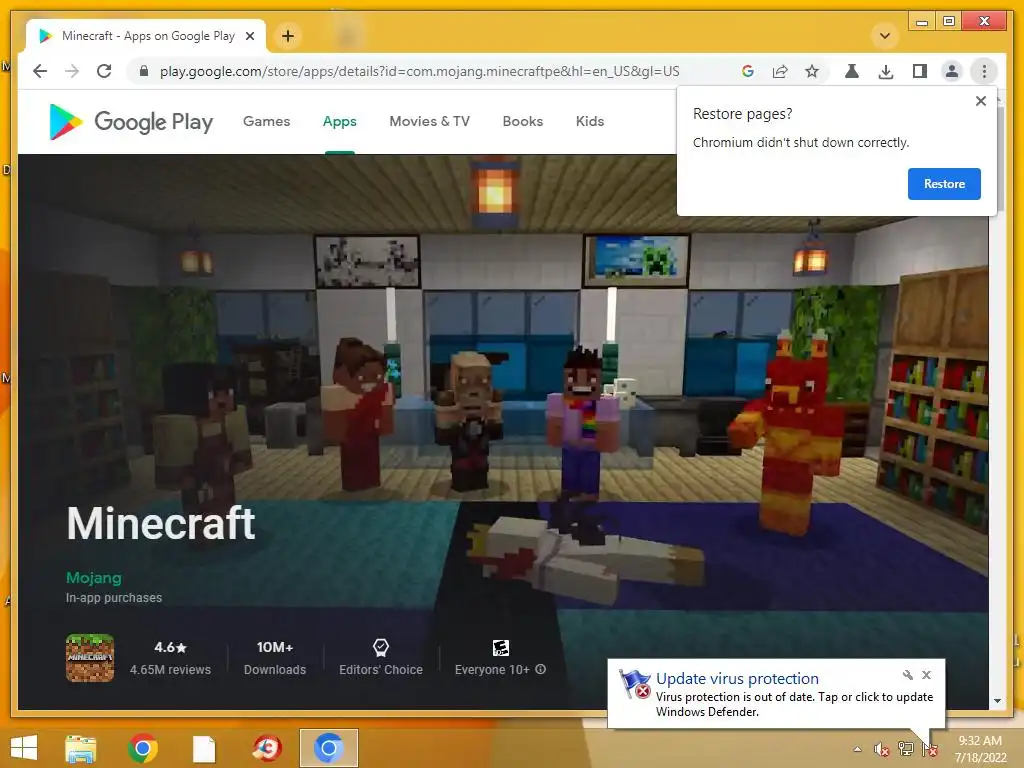Open the Kids section
1024x768 pixels.
tap(590, 121)
